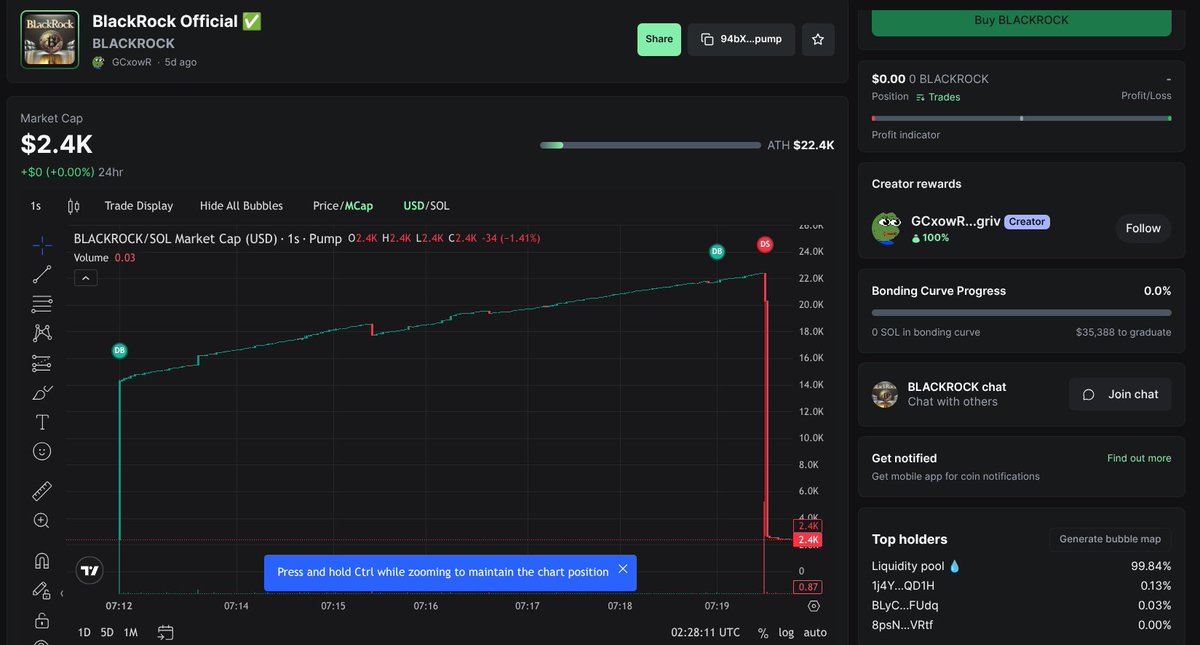Open the Fibonacci retracement tool
Image resolution: width=1200 pixels, height=645 pixels.
point(42,303)
